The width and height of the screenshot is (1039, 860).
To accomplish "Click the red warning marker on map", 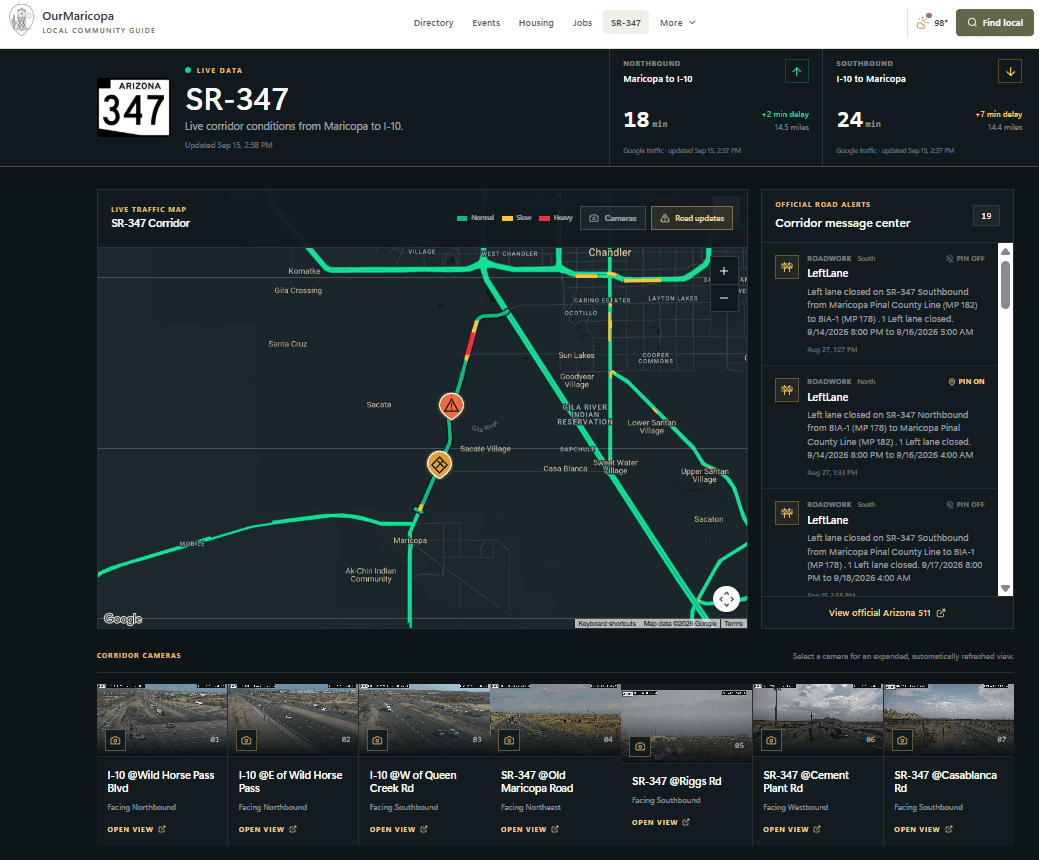I will coord(451,405).
